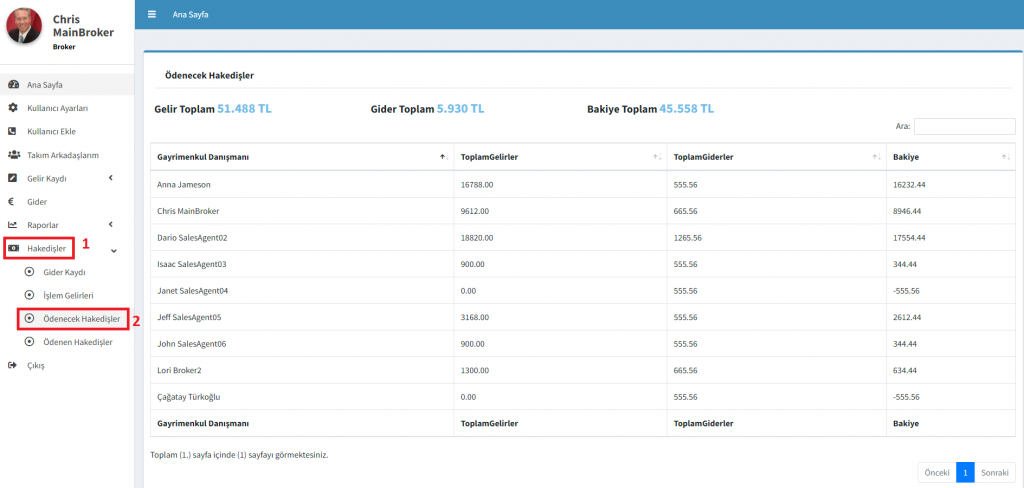Click the Kullanıcı Ekle icon in sidebar
The width and height of the screenshot is (1024, 488).
coord(13,131)
